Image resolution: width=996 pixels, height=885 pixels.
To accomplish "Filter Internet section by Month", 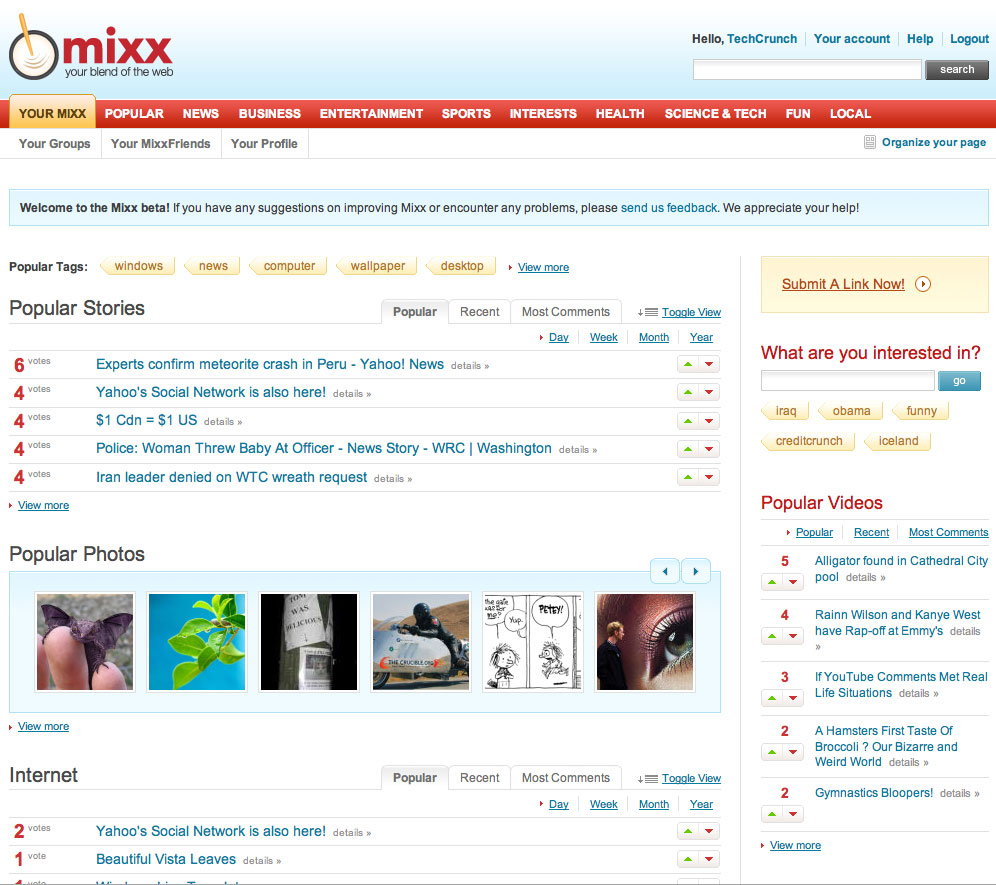I will [x=654, y=804].
